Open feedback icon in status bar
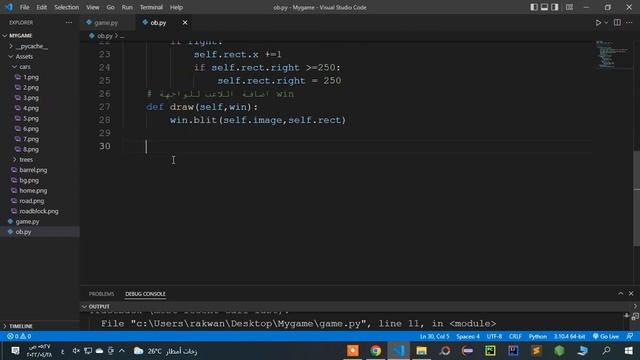 pyautogui.click(x=630, y=336)
